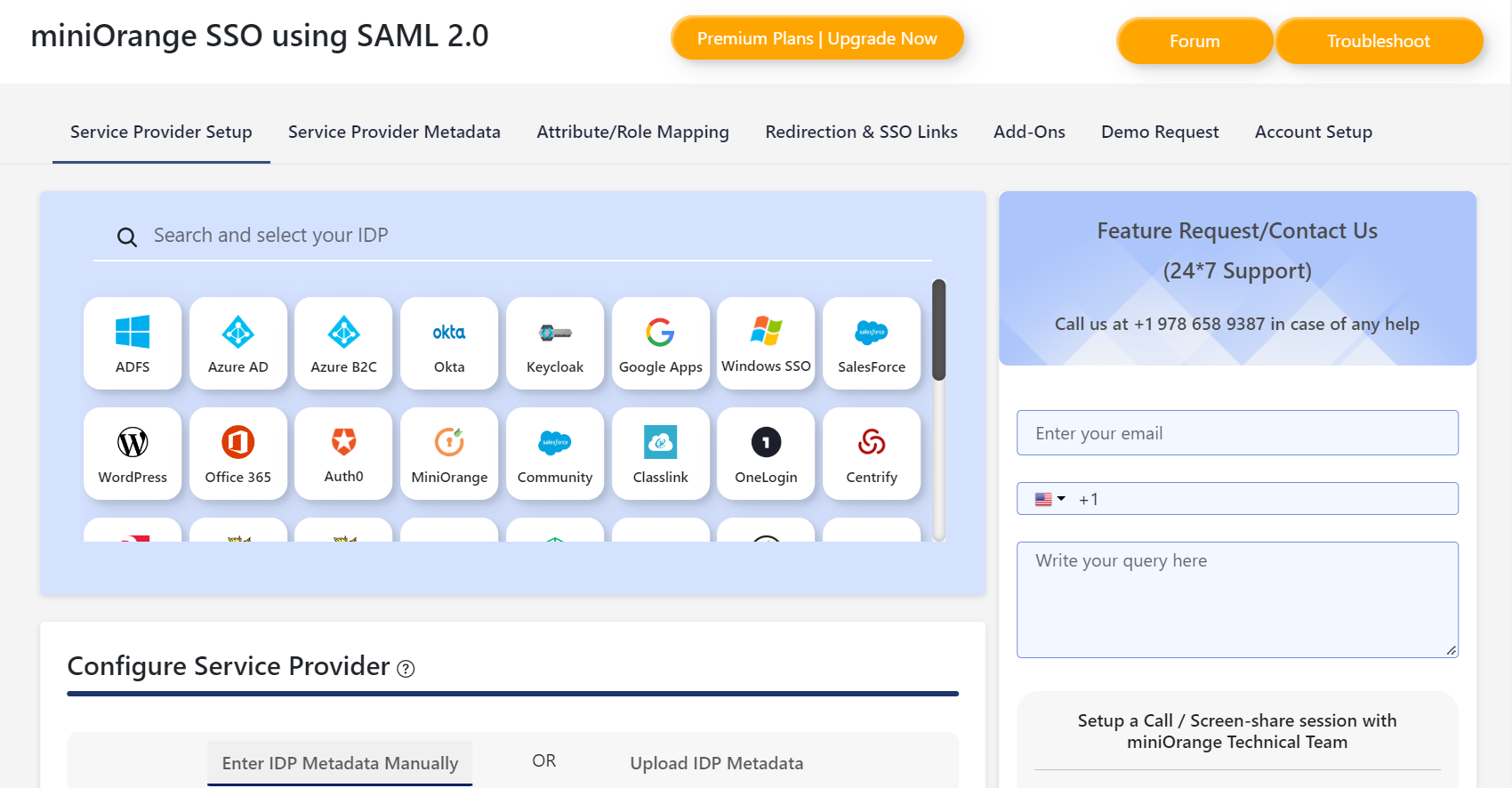This screenshot has width=1512, height=788.
Task: Go to Redirection & SSO Links tab
Action: [x=861, y=132]
